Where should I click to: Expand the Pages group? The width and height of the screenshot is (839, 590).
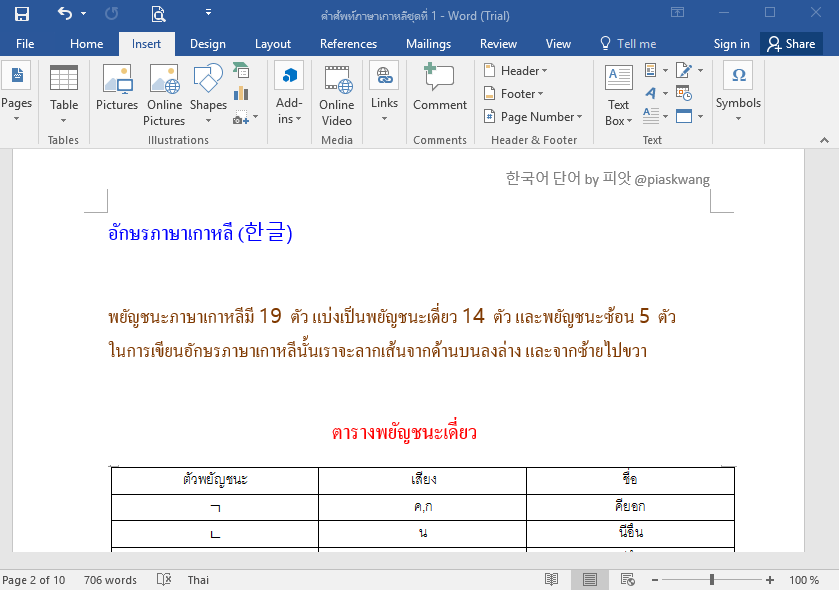click(x=17, y=92)
